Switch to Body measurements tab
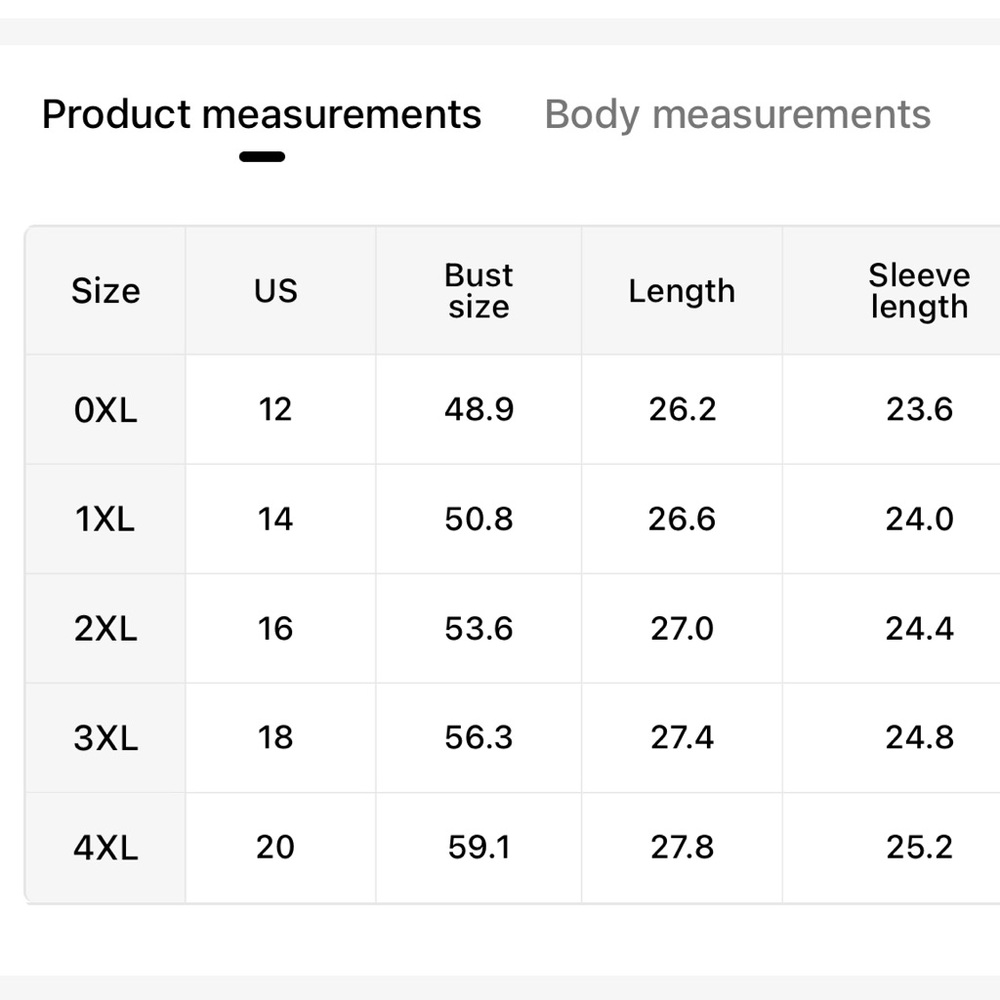This screenshot has height=1000, width=1000. coord(737,115)
